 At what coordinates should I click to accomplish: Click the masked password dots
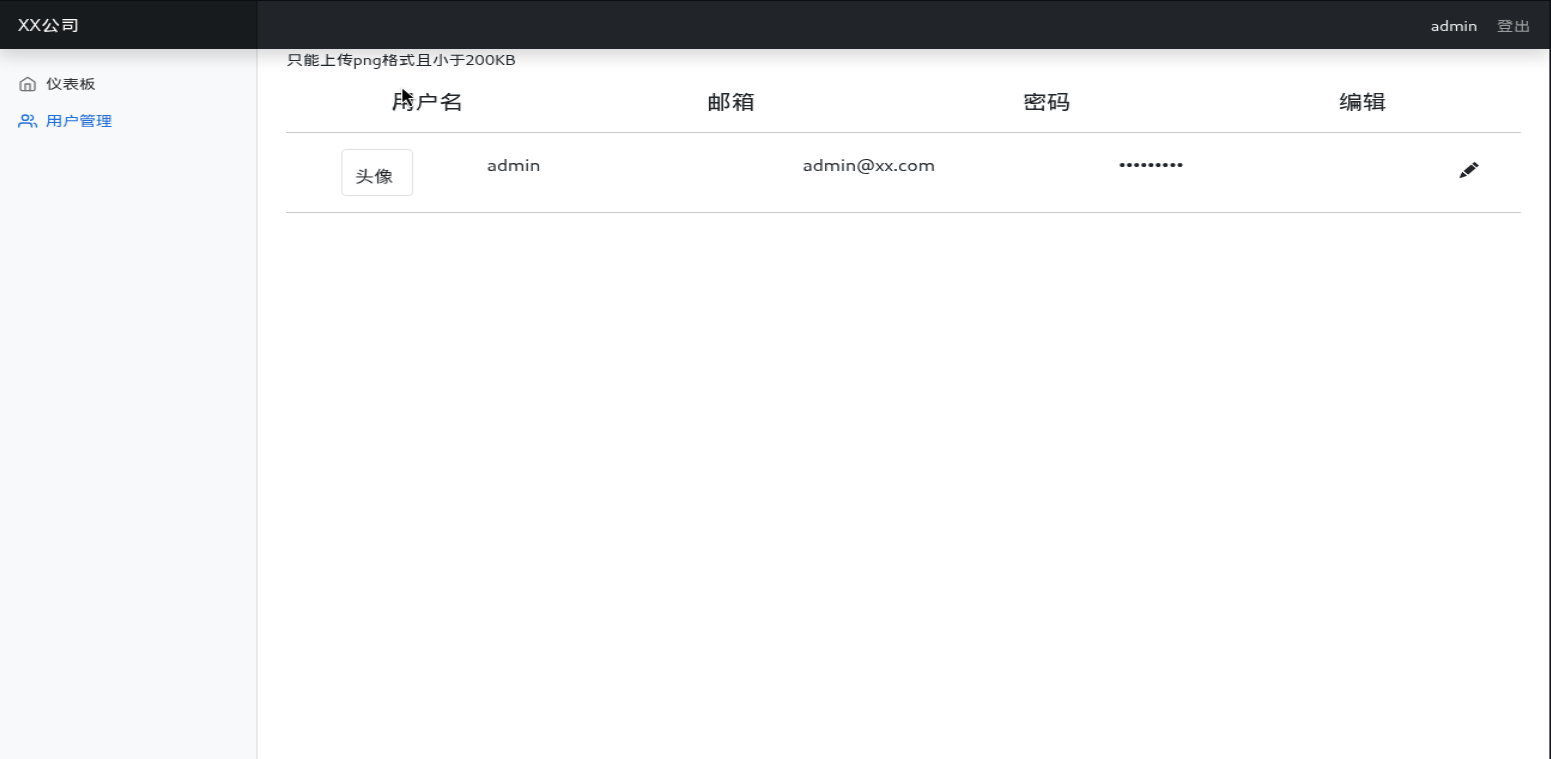coord(1150,166)
